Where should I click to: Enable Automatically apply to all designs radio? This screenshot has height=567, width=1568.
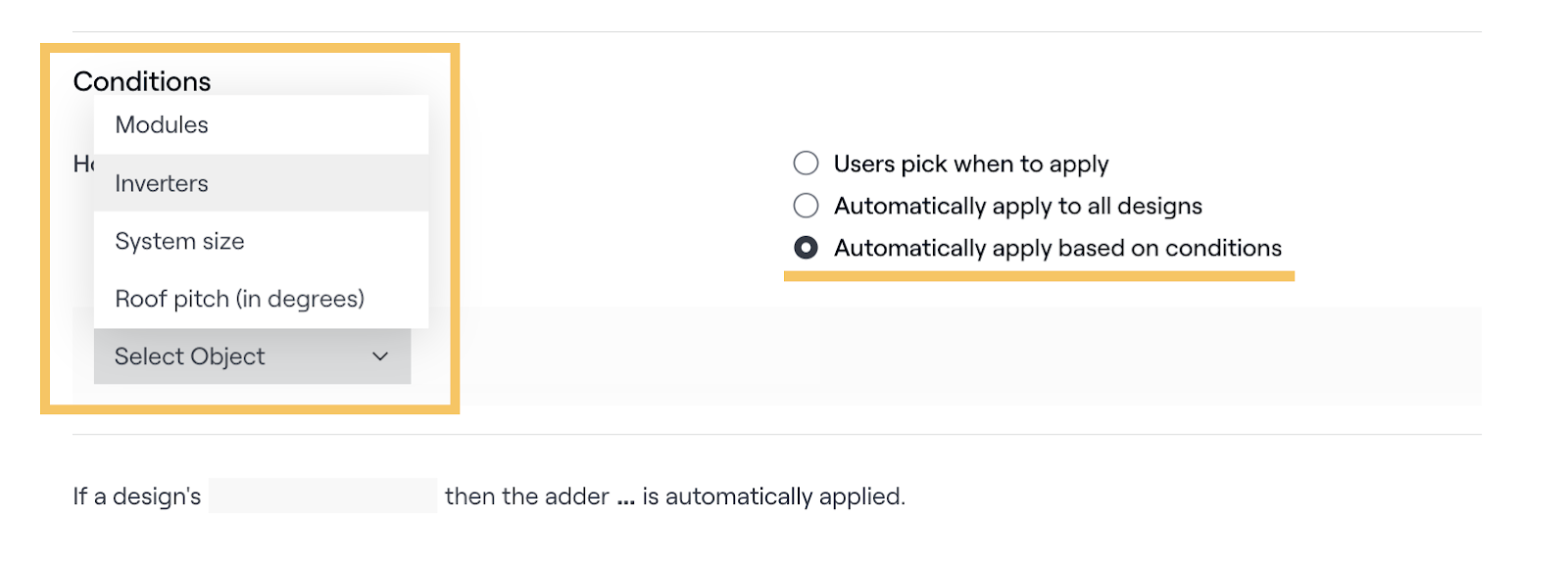[806, 206]
